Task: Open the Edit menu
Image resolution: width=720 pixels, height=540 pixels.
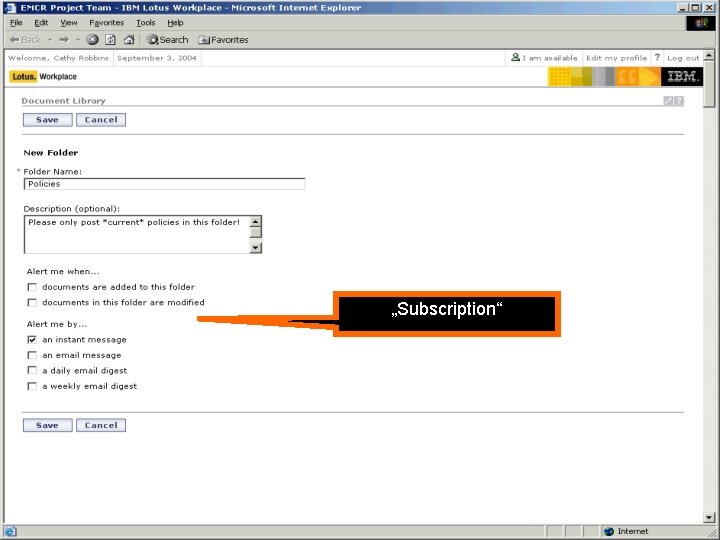Action: (x=41, y=22)
